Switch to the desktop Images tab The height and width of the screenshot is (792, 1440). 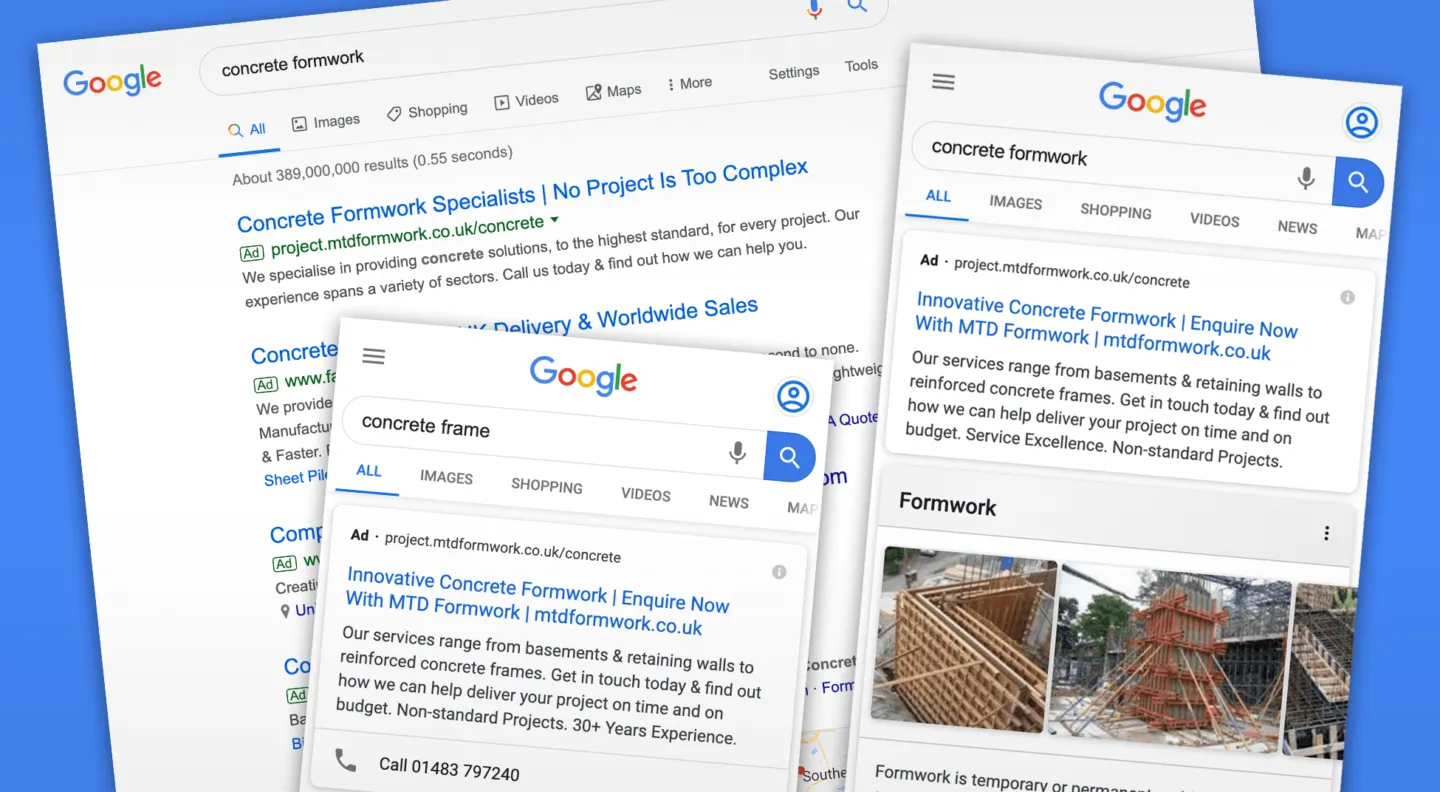click(326, 123)
